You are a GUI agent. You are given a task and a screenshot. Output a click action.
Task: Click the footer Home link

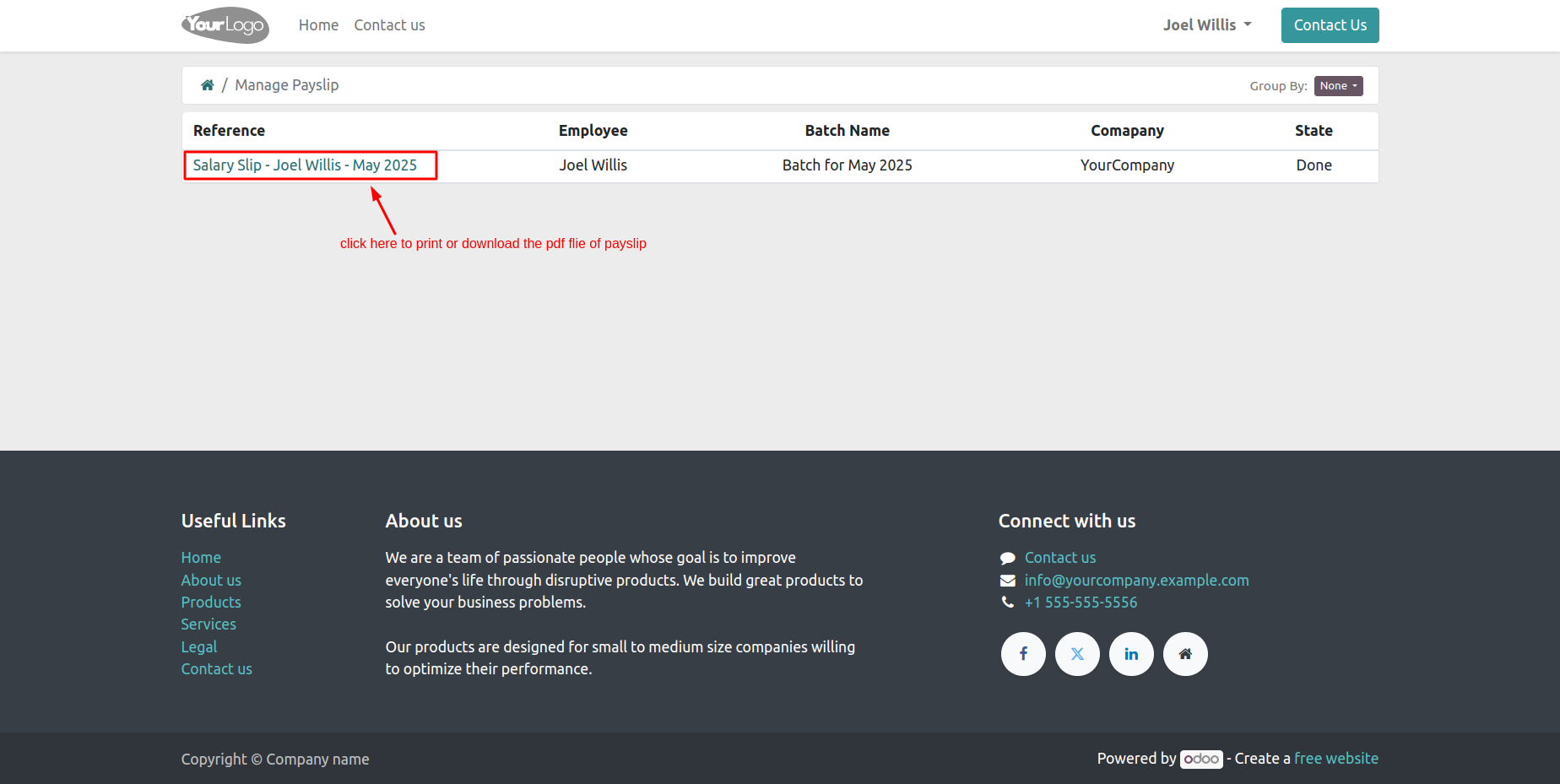(201, 558)
